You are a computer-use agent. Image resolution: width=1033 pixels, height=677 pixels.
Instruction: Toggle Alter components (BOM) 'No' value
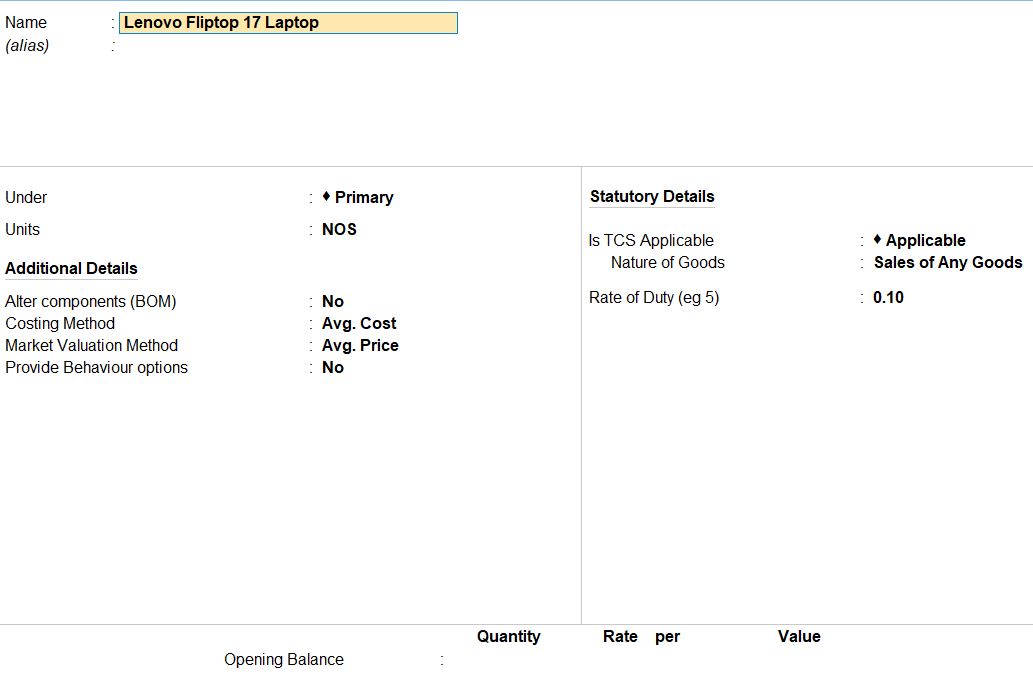(333, 302)
